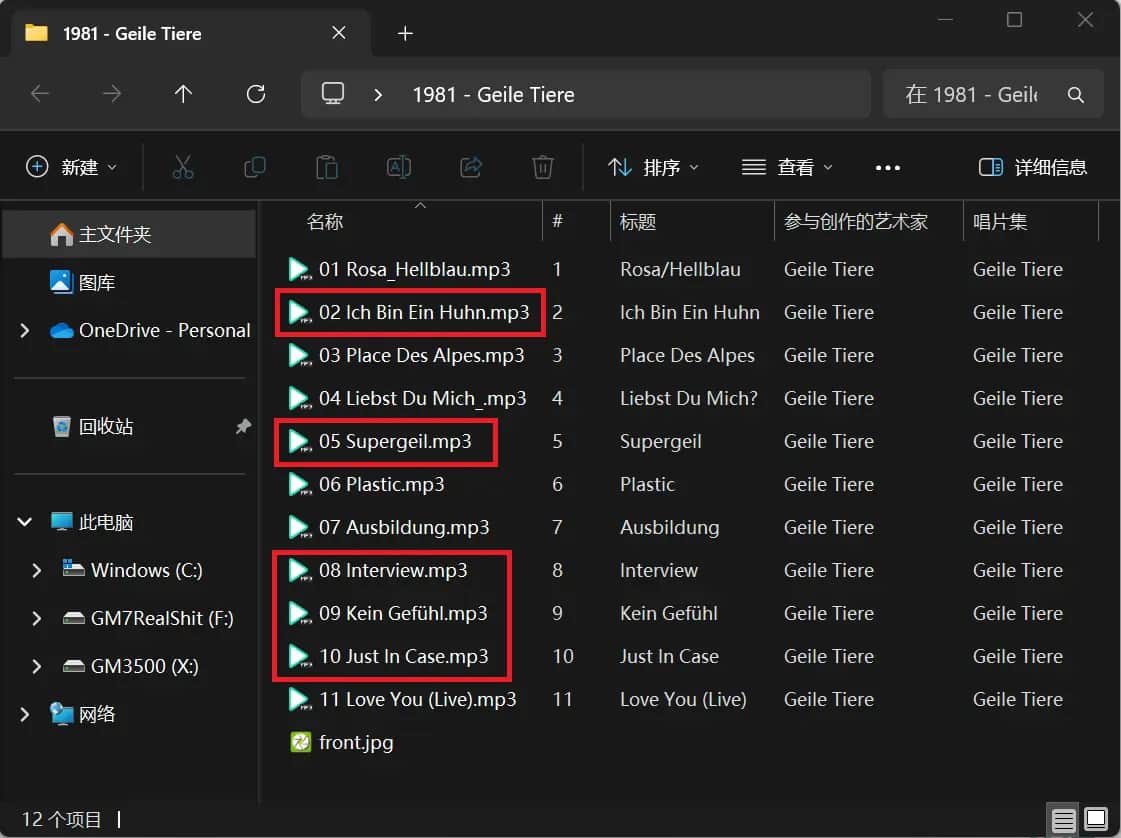Select file 11 Love You (Live).mp3
This screenshot has width=1121, height=838.
418,699
